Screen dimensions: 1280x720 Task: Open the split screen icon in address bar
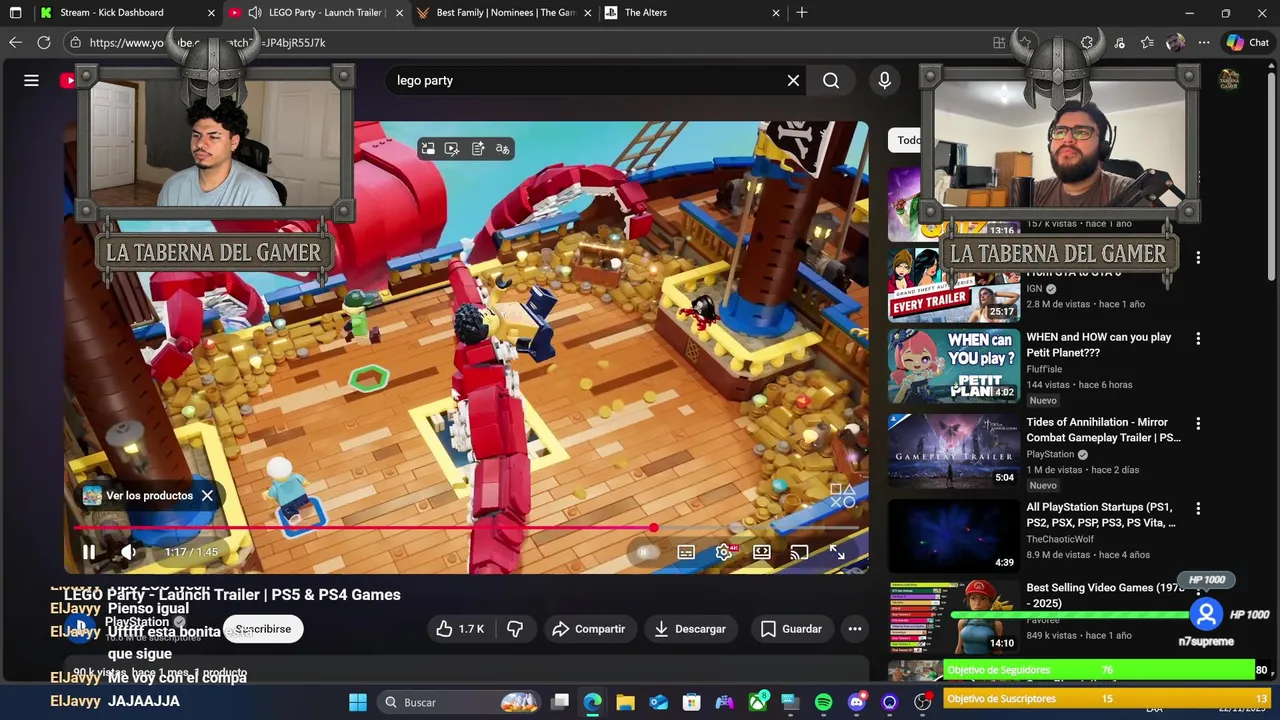click(x=999, y=43)
